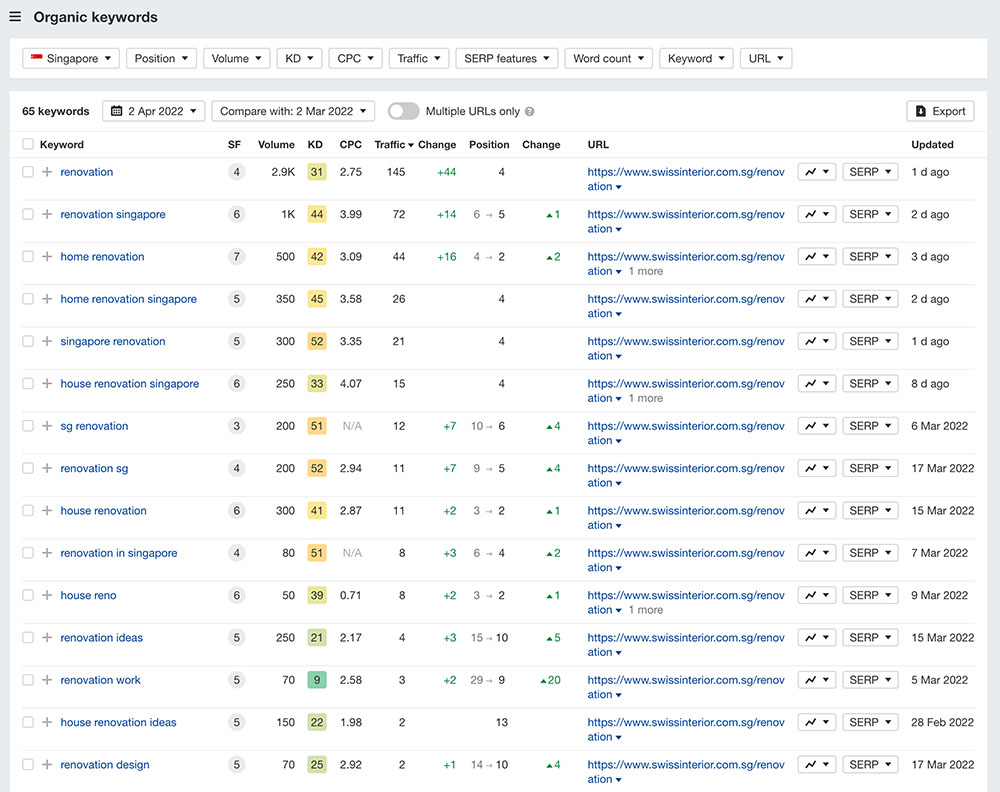Tick the checkbox for singapore renovation row

(x=28, y=342)
